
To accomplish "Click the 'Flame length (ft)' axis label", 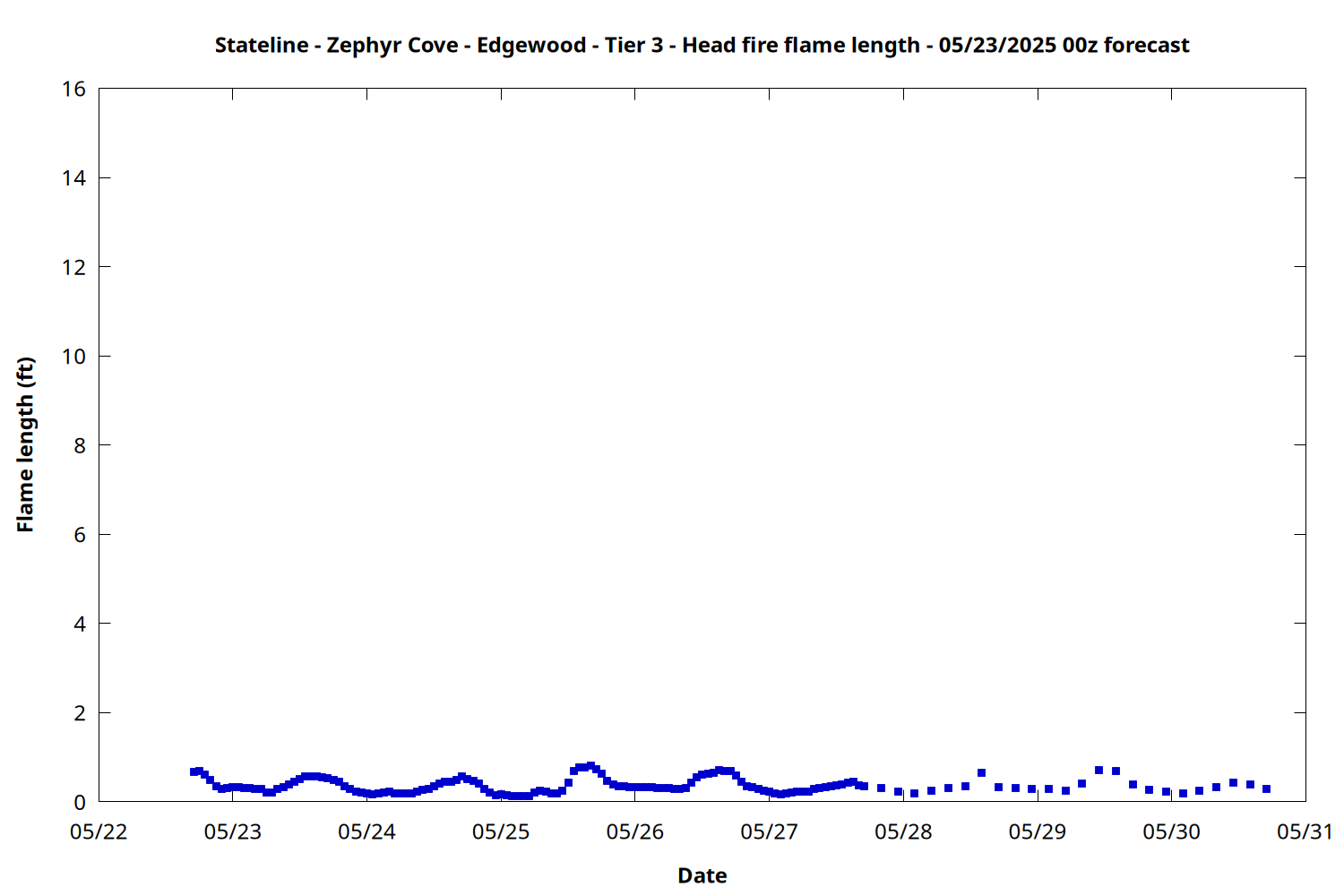I will (25, 445).
